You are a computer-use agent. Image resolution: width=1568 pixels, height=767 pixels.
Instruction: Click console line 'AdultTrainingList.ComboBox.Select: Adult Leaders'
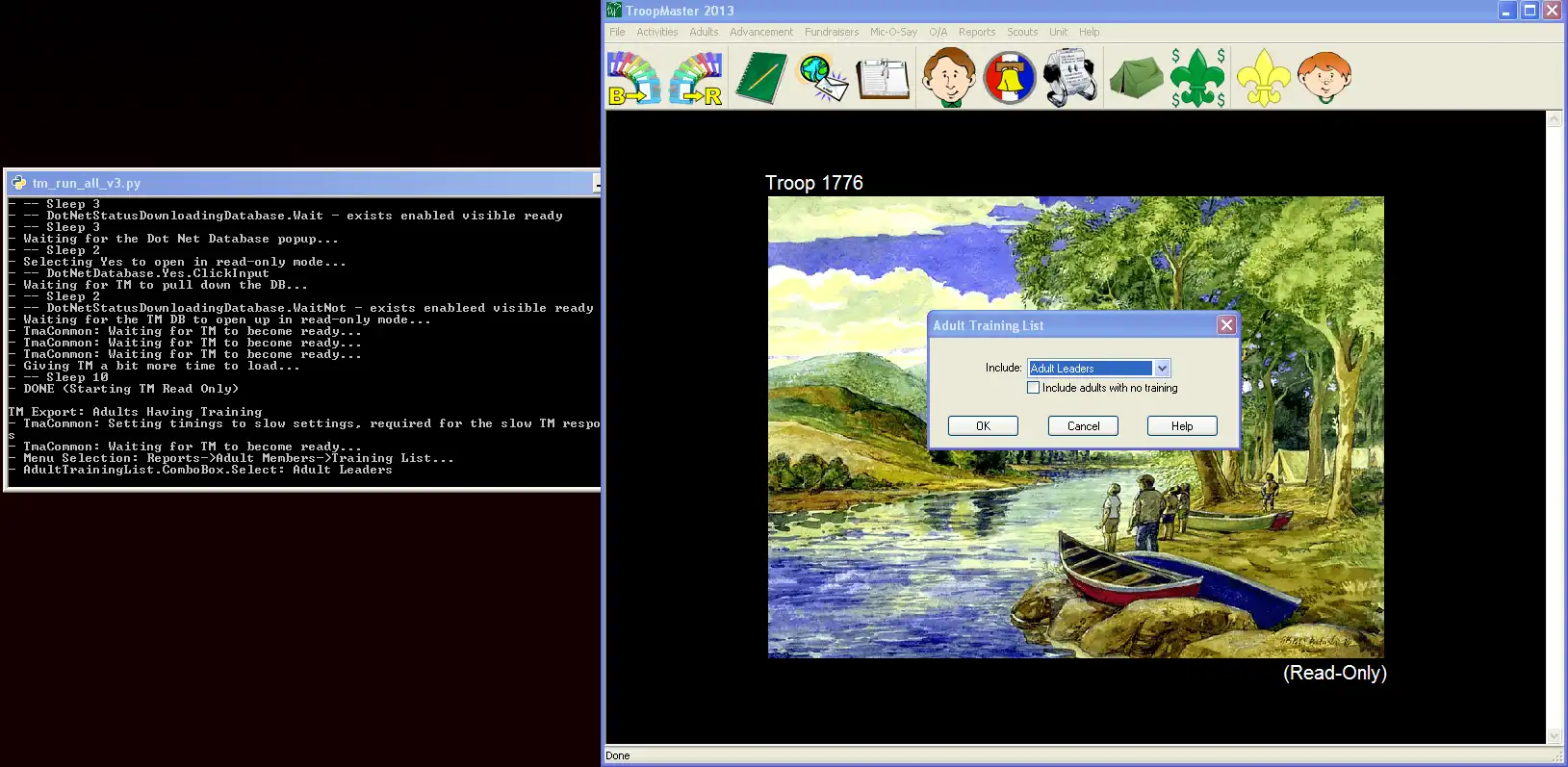(x=208, y=470)
